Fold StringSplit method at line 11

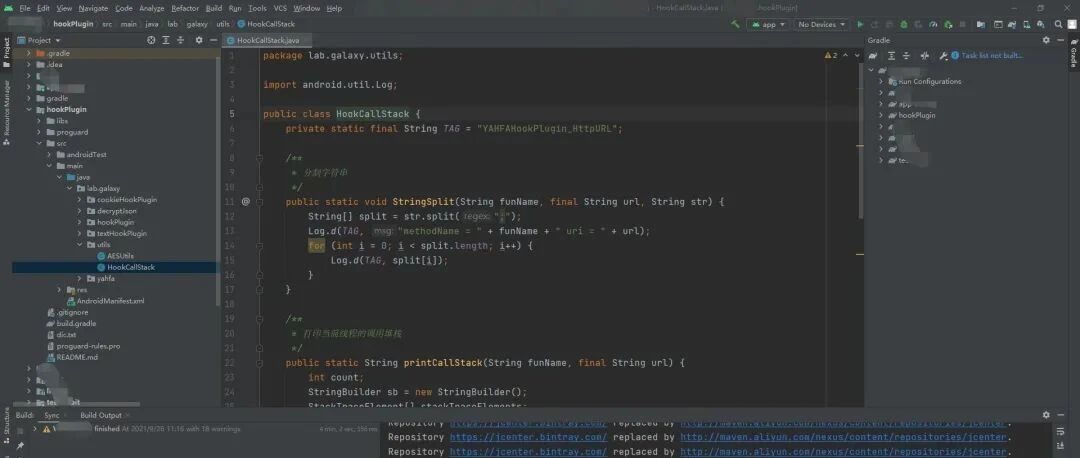point(260,202)
